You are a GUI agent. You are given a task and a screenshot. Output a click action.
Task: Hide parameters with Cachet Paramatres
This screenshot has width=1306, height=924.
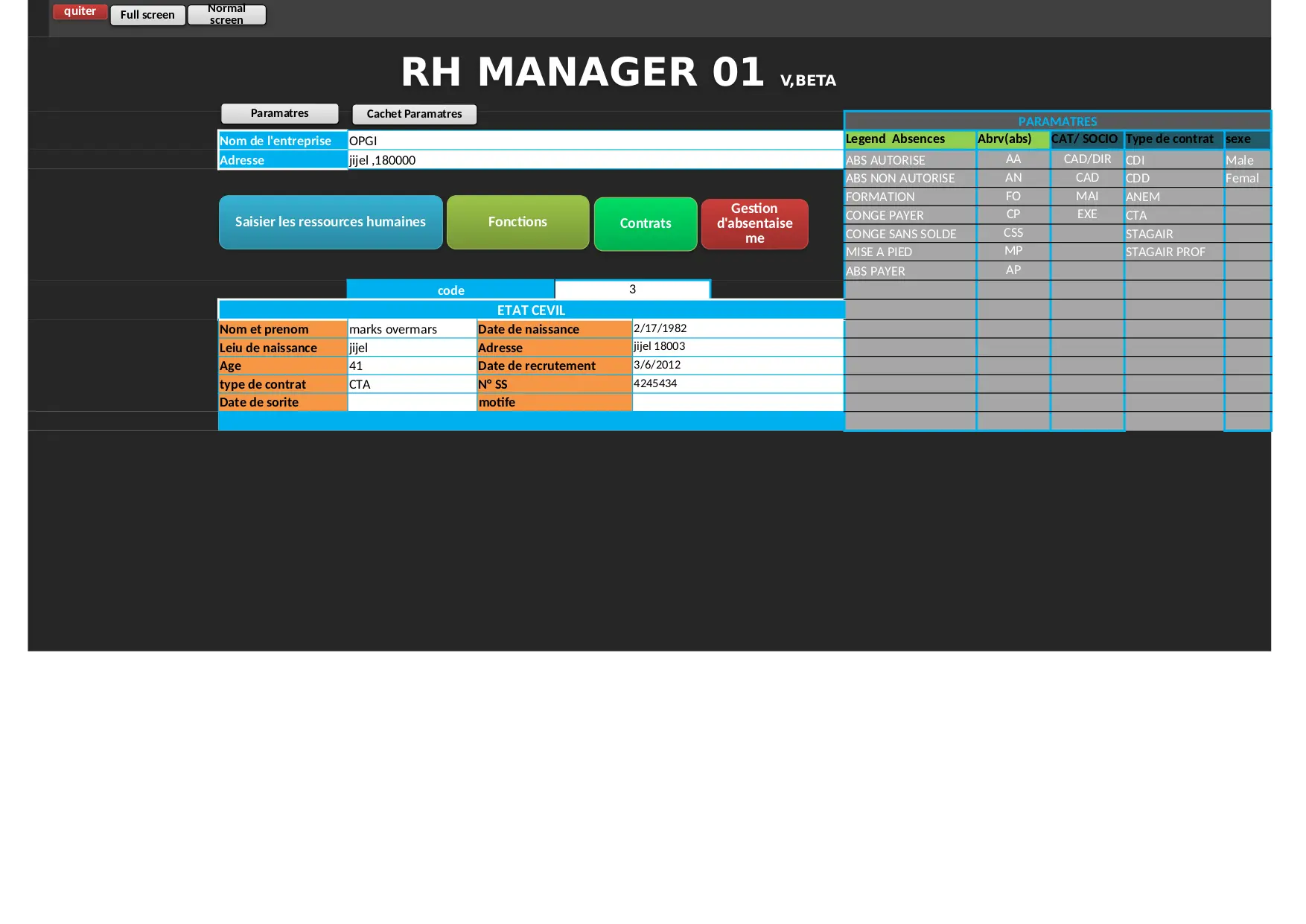point(414,114)
